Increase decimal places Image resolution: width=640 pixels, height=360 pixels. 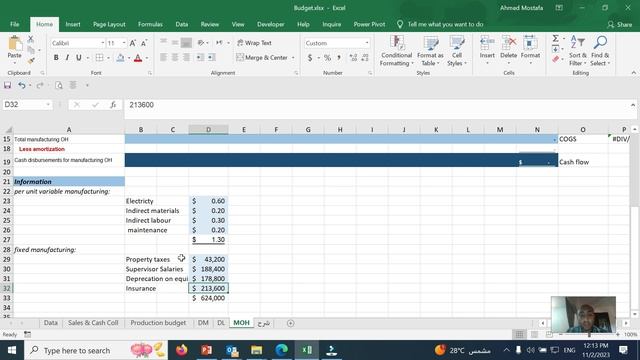pyautogui.click(x=353, y=58)
